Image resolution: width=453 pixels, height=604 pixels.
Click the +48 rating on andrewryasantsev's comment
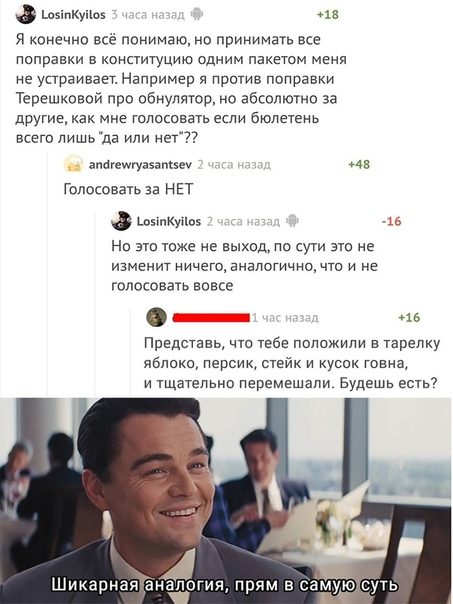(x=359, y=164)
